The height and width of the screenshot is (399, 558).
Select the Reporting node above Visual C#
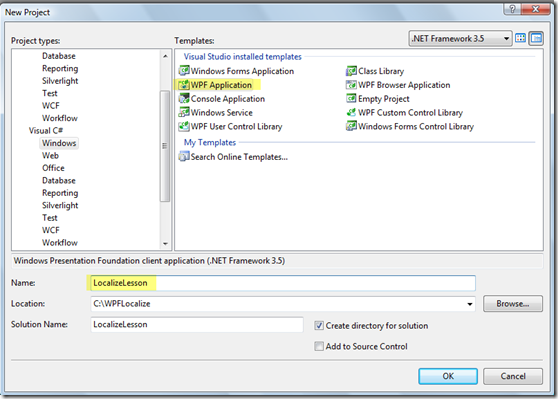60,68
